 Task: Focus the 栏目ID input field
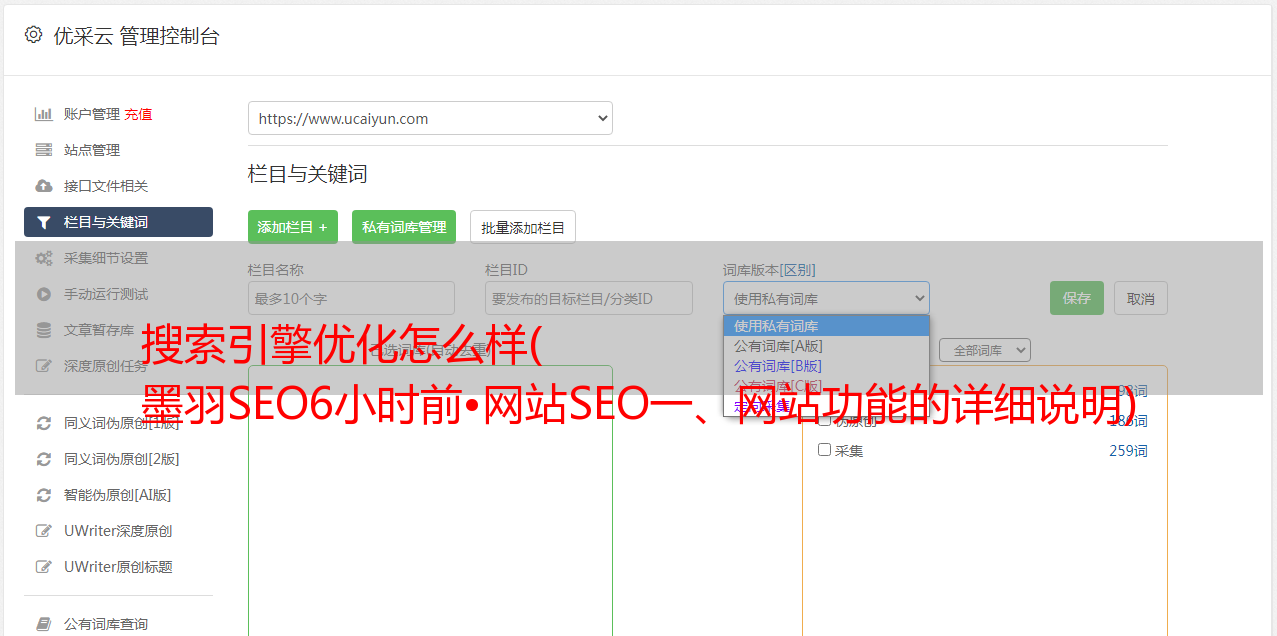click(x=589, y=298)
